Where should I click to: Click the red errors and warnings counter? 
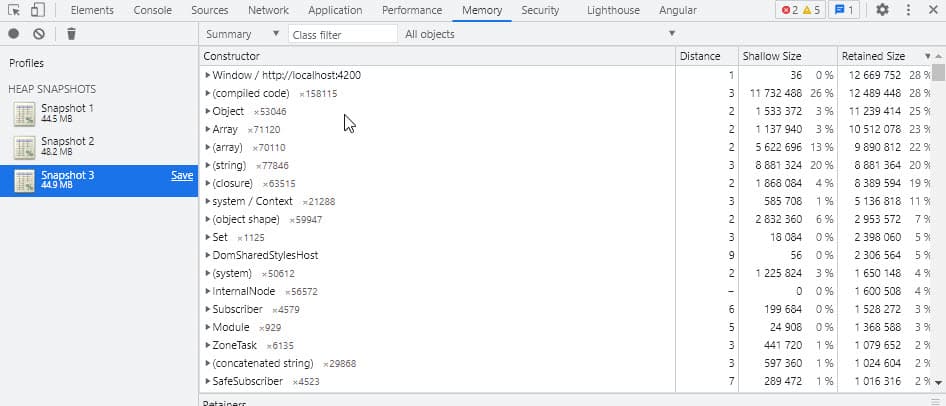(x=801, y=10)
